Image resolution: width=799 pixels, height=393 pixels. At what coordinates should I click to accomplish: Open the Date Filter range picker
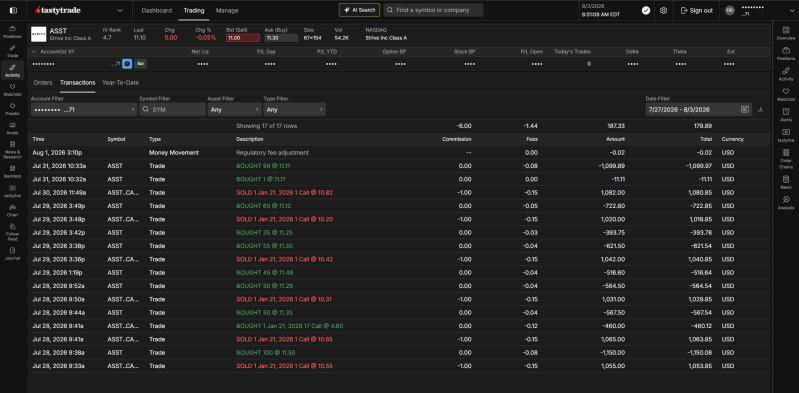(x=699, y=109)
